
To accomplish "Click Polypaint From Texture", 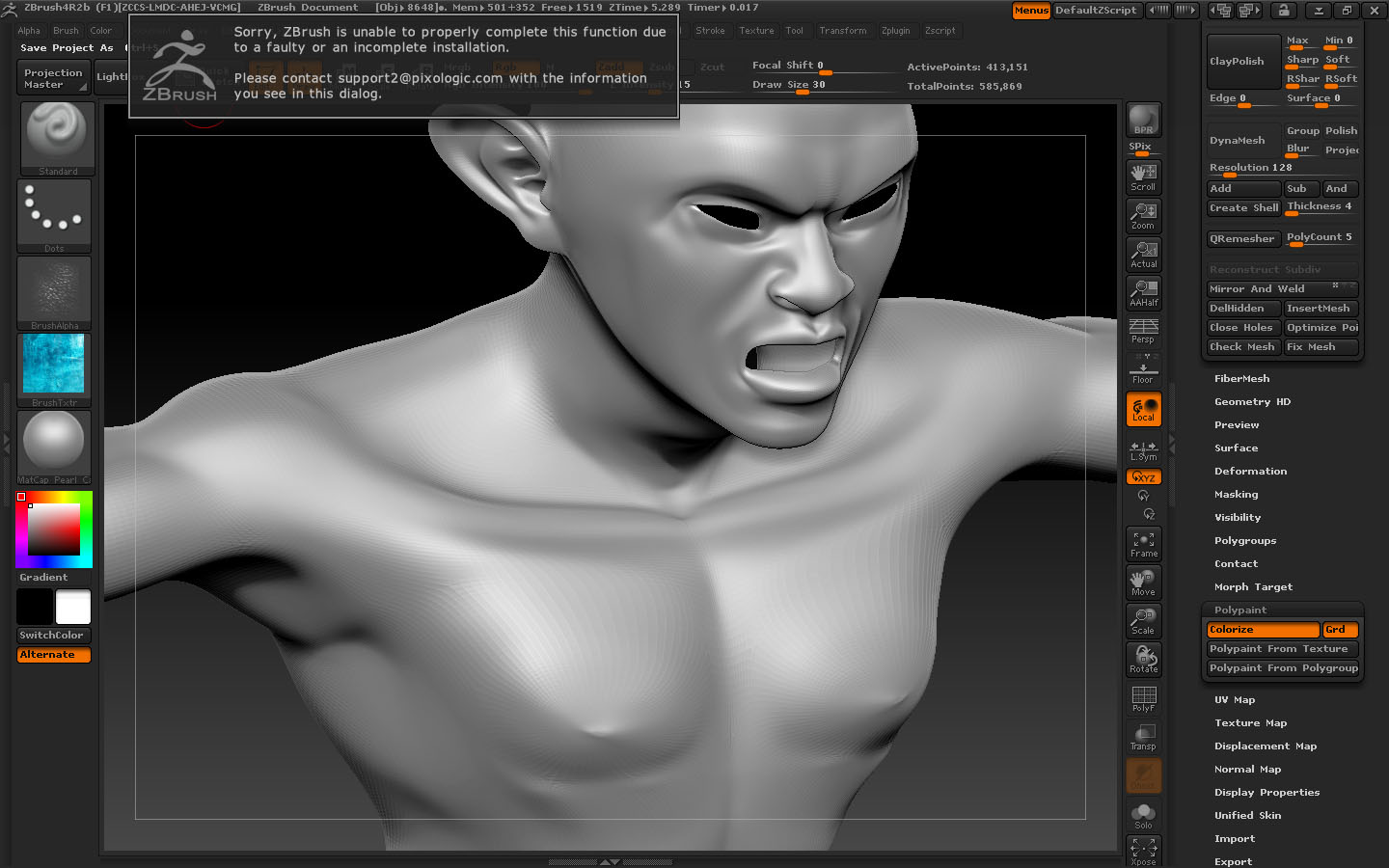I will click(x=1282, y=649).
